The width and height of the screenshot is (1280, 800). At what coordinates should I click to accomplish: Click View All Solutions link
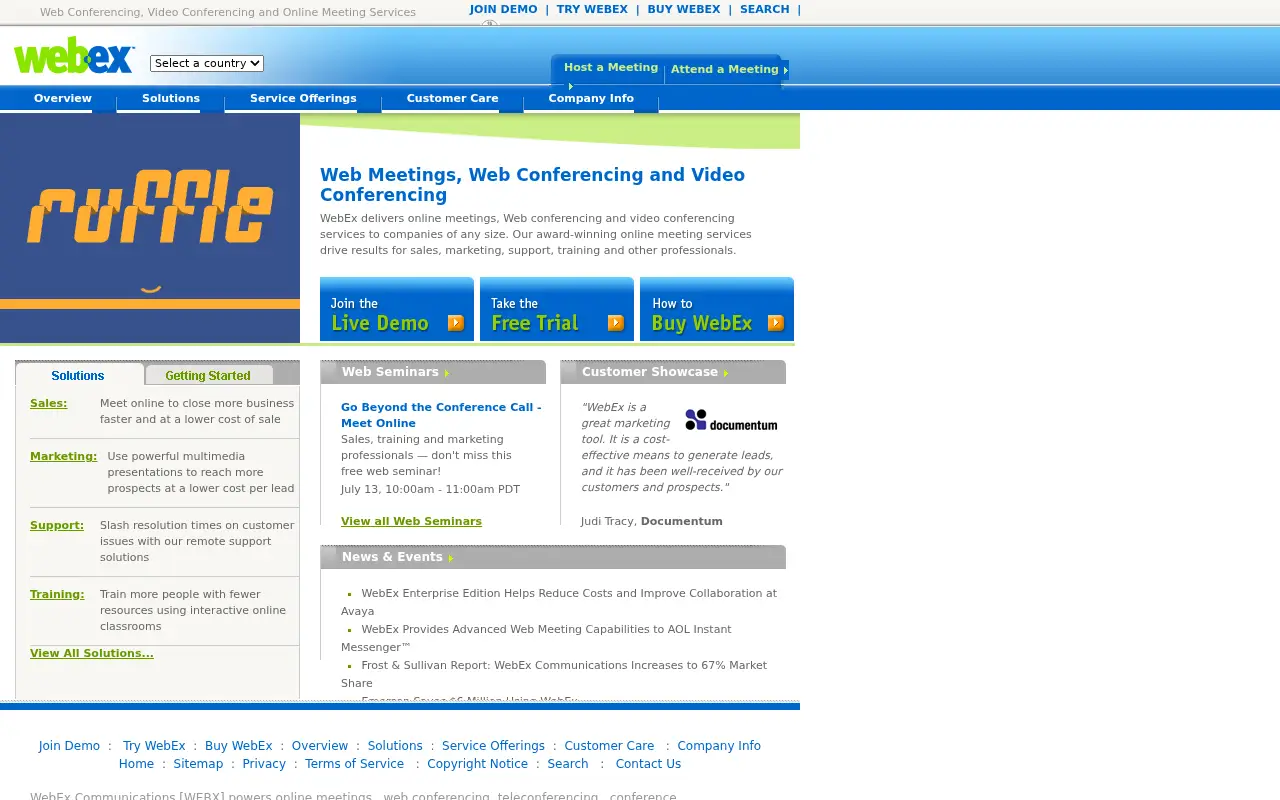pos(92,654)
